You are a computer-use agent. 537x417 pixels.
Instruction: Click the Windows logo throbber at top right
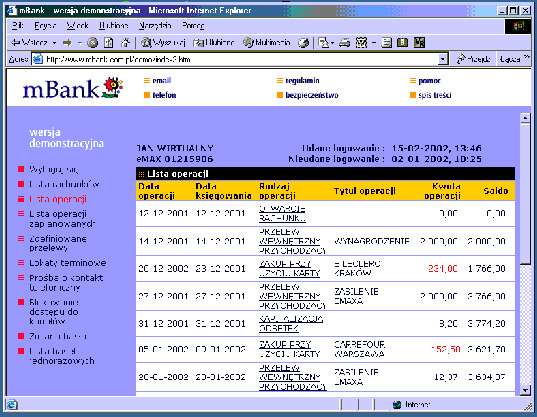click(x=518, y=26)
